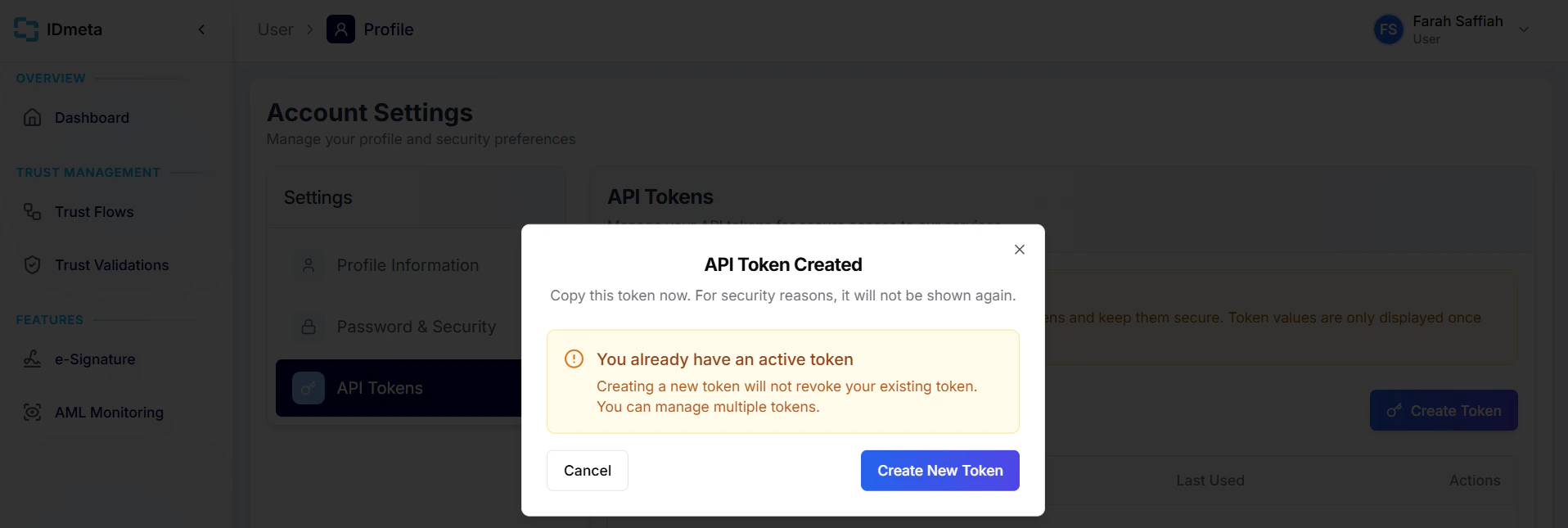Screen dimensions: 1568x528
Task: Open the User breadcrumb link
Action: (x=274, y=29)
